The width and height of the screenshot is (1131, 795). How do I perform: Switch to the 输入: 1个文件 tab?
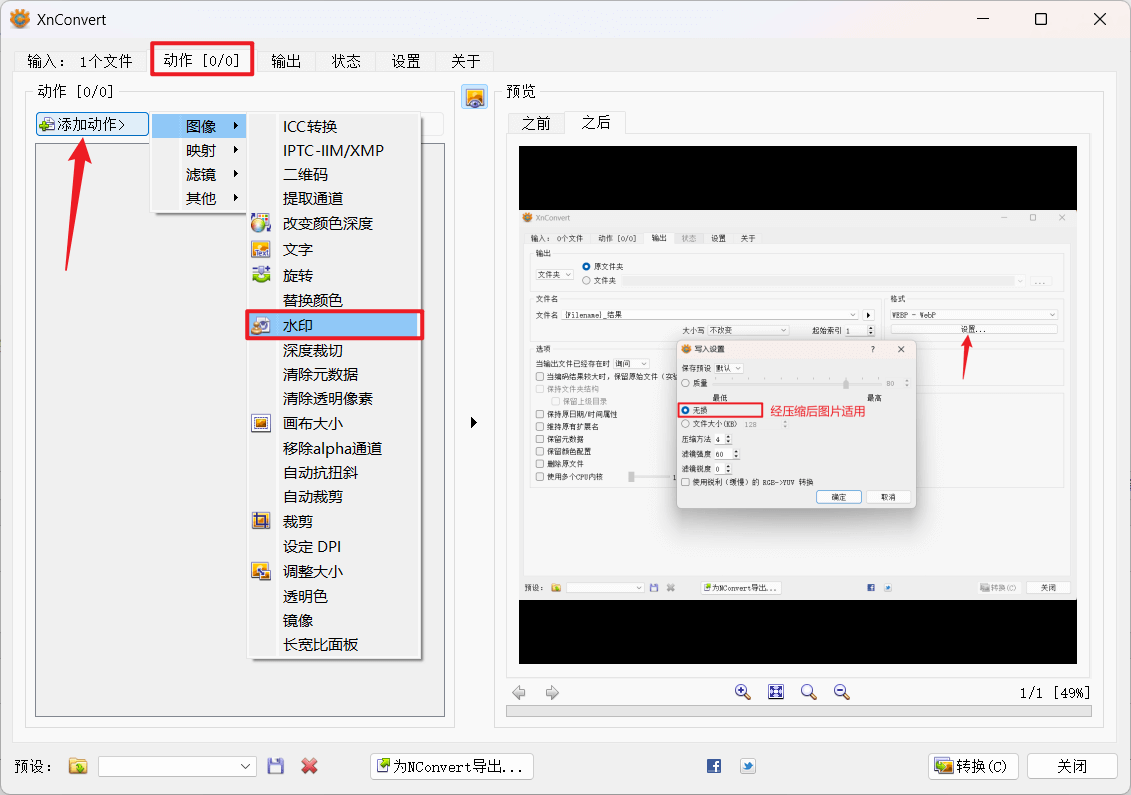tap(79, 61)
